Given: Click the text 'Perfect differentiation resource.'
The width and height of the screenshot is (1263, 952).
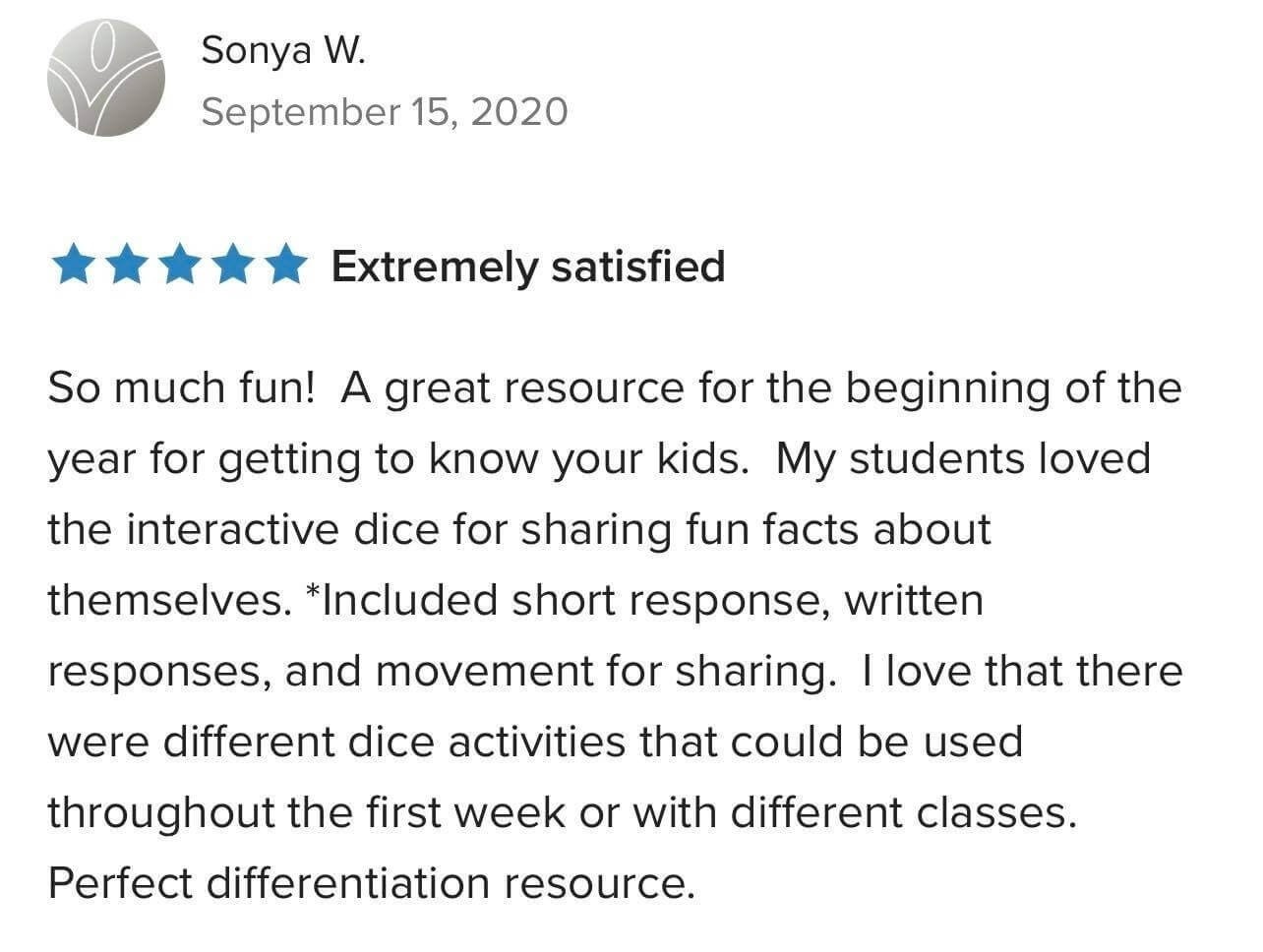Looking at the screenshot, I should (372, 883).
